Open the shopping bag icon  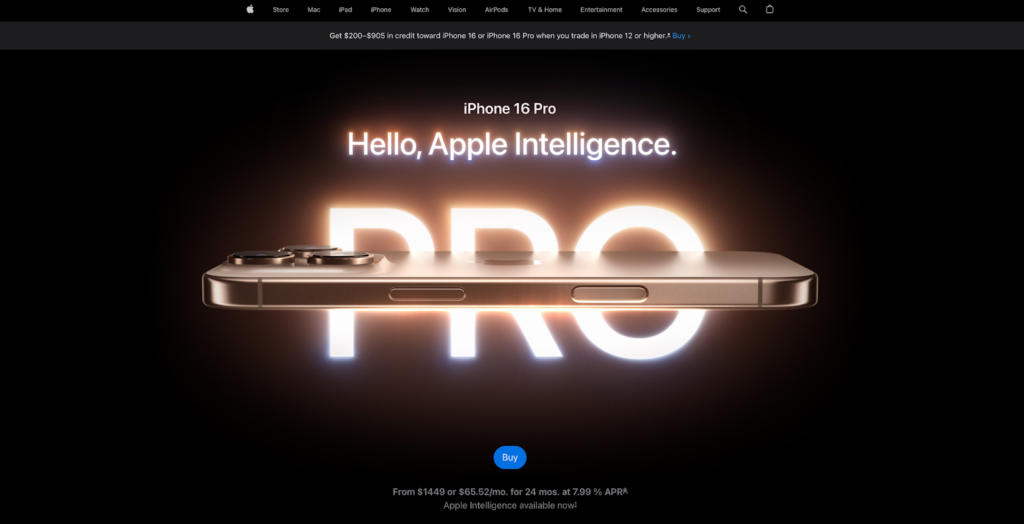coord(769,9)
